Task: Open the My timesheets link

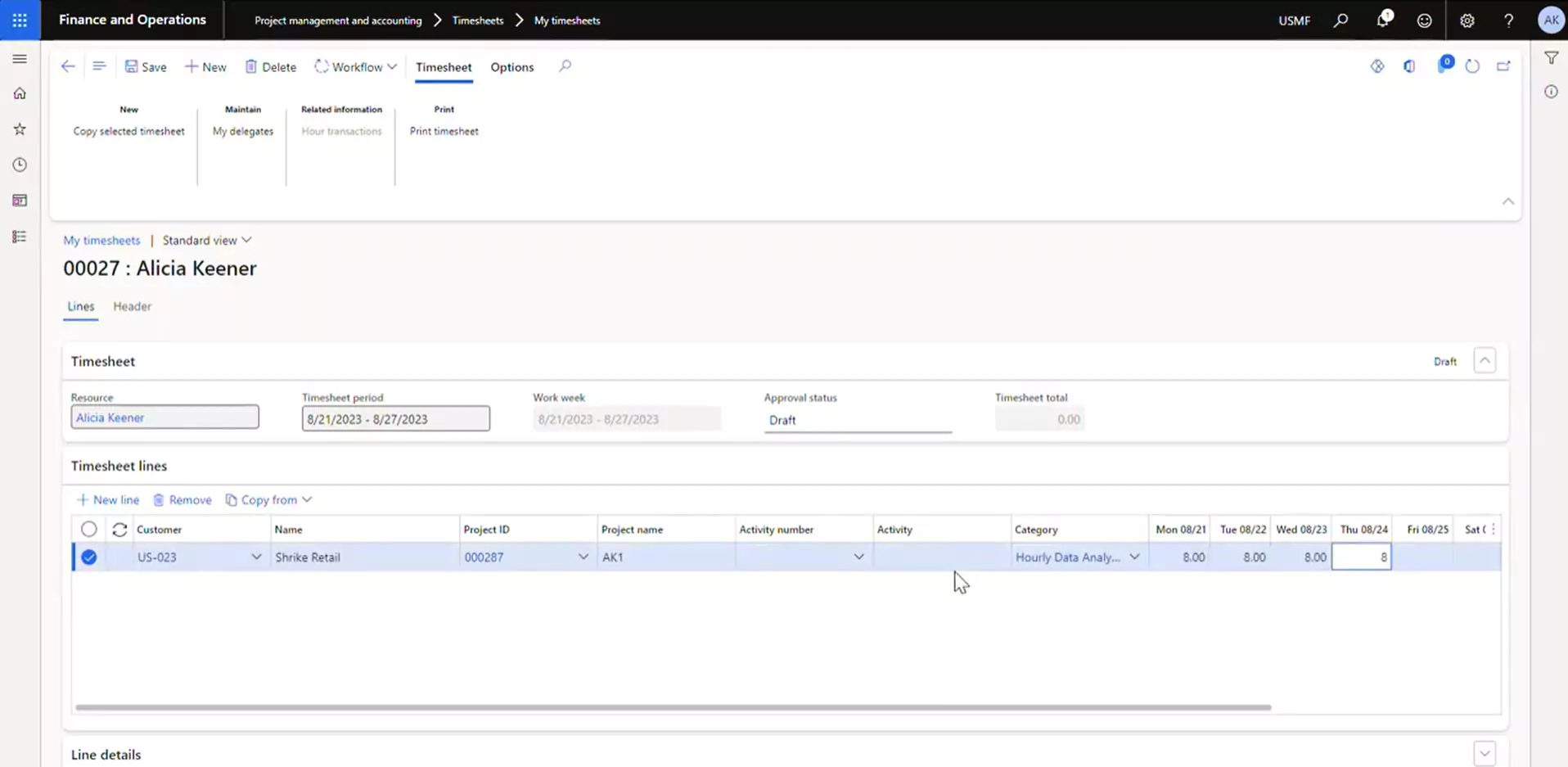Action: coord(101,240)
